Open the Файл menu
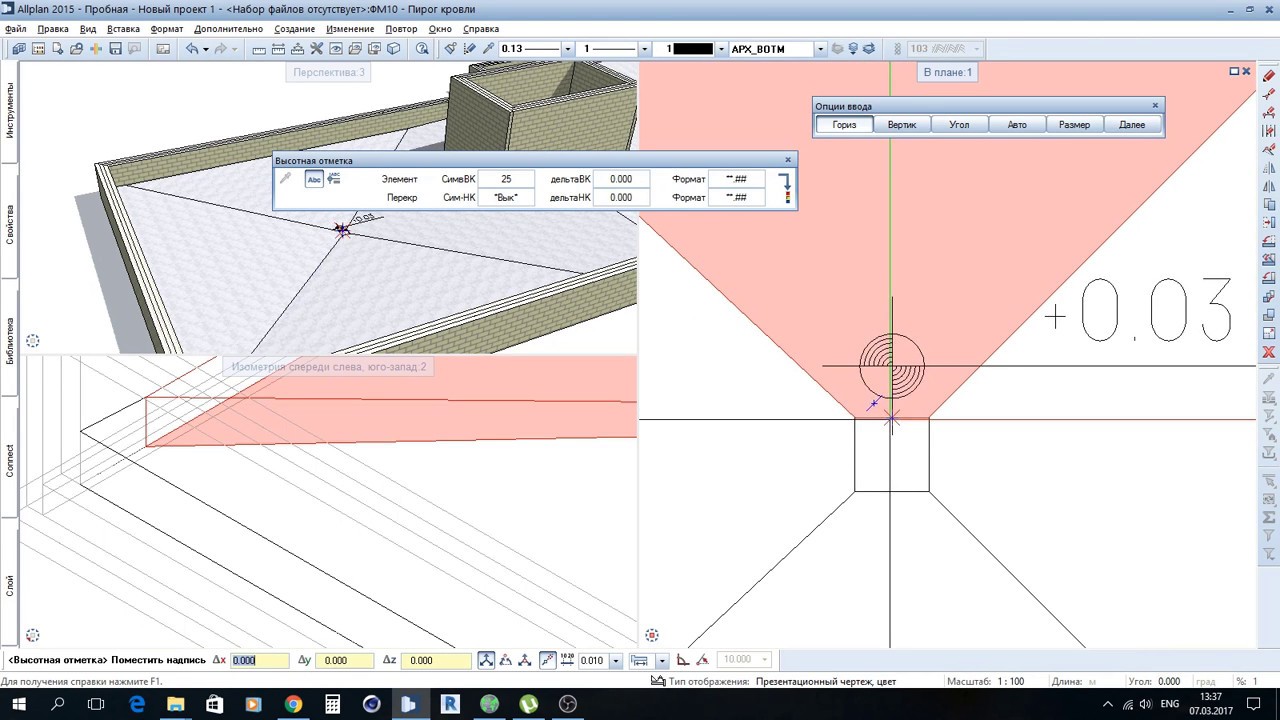 pos(15,29)
